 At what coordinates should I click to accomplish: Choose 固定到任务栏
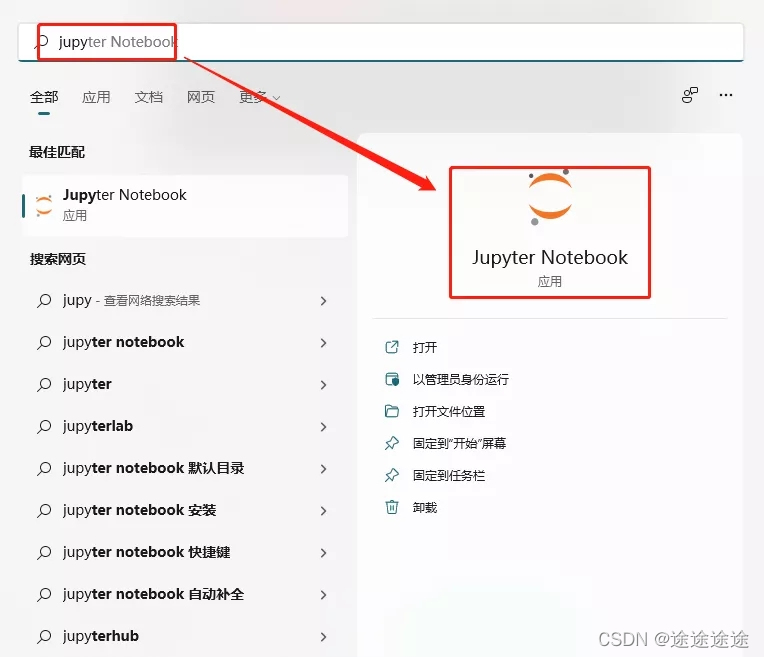(448, 476)
